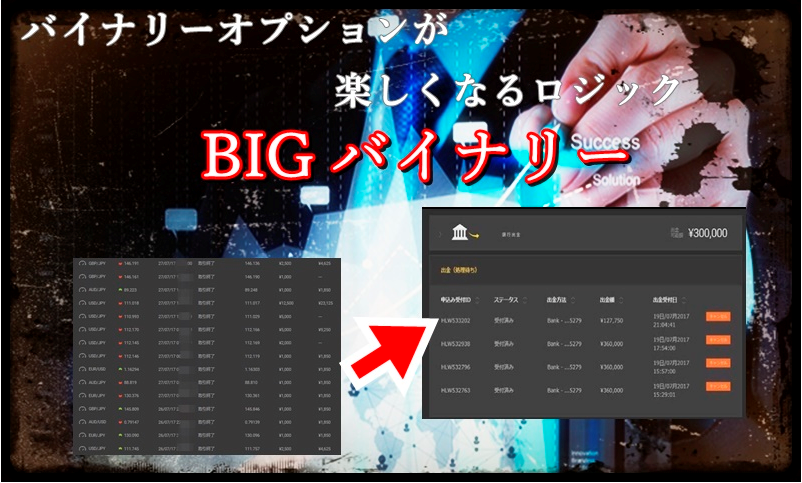Screen dimensions: 802x483
Task: Cancel withdrawal request HLW532796
Action: pos(719,363)
